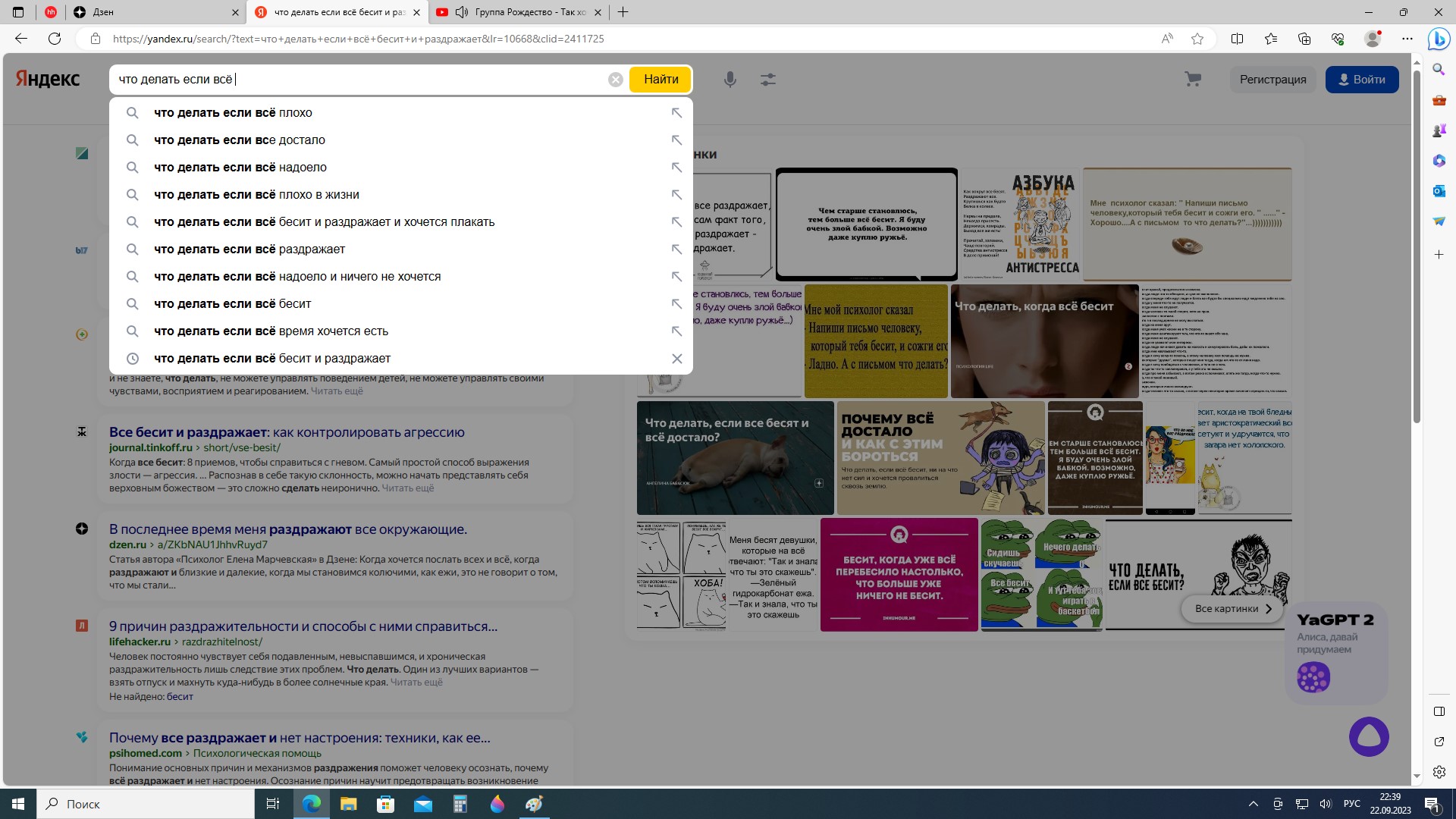
Task: Click the Alice assistant purple circle icon
Action: 1369,736
